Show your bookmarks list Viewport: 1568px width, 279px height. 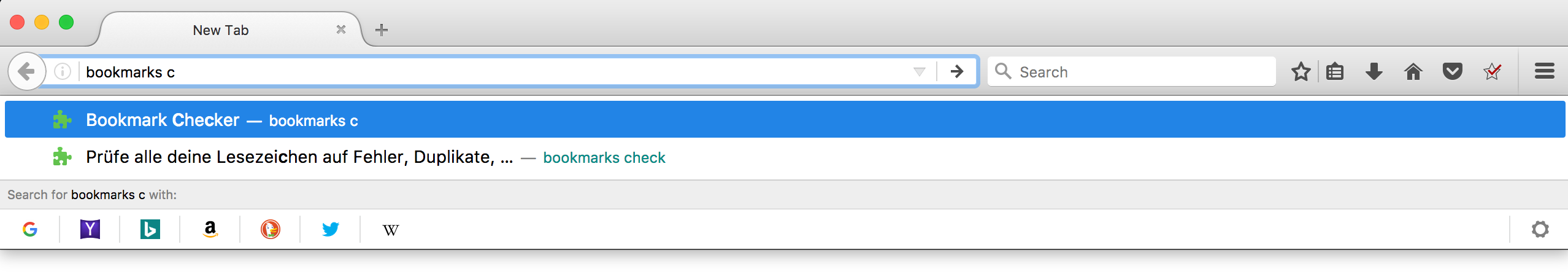[1335, 72]
